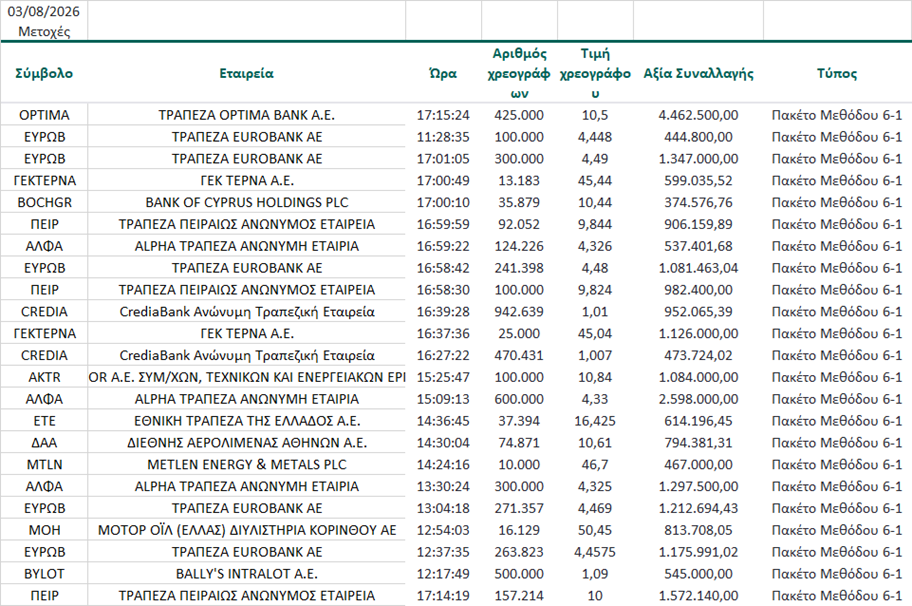Select the AKTR symbol cell
912x606 pixels.
44,377
